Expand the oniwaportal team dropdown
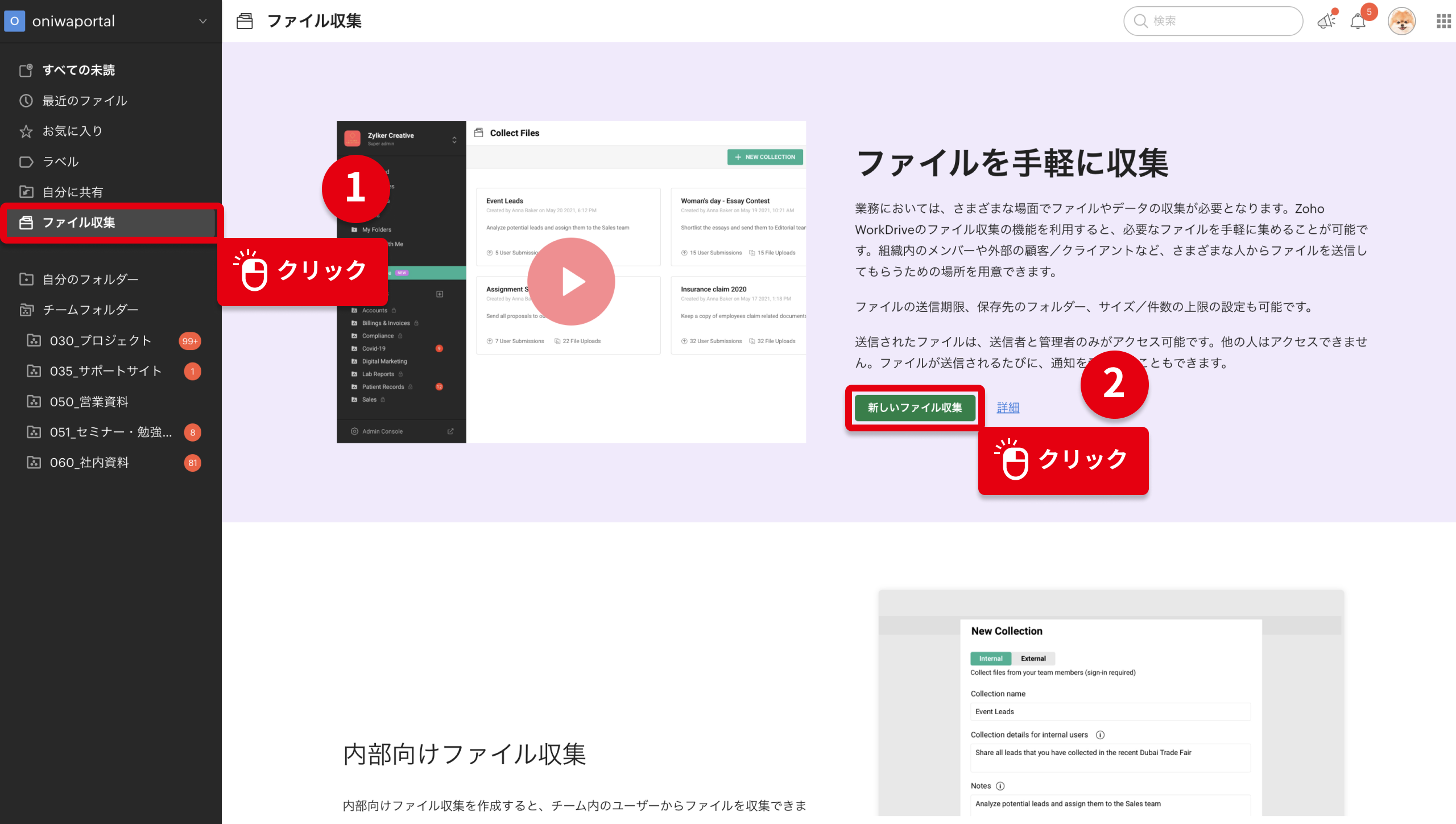 [x=202, y=22]
